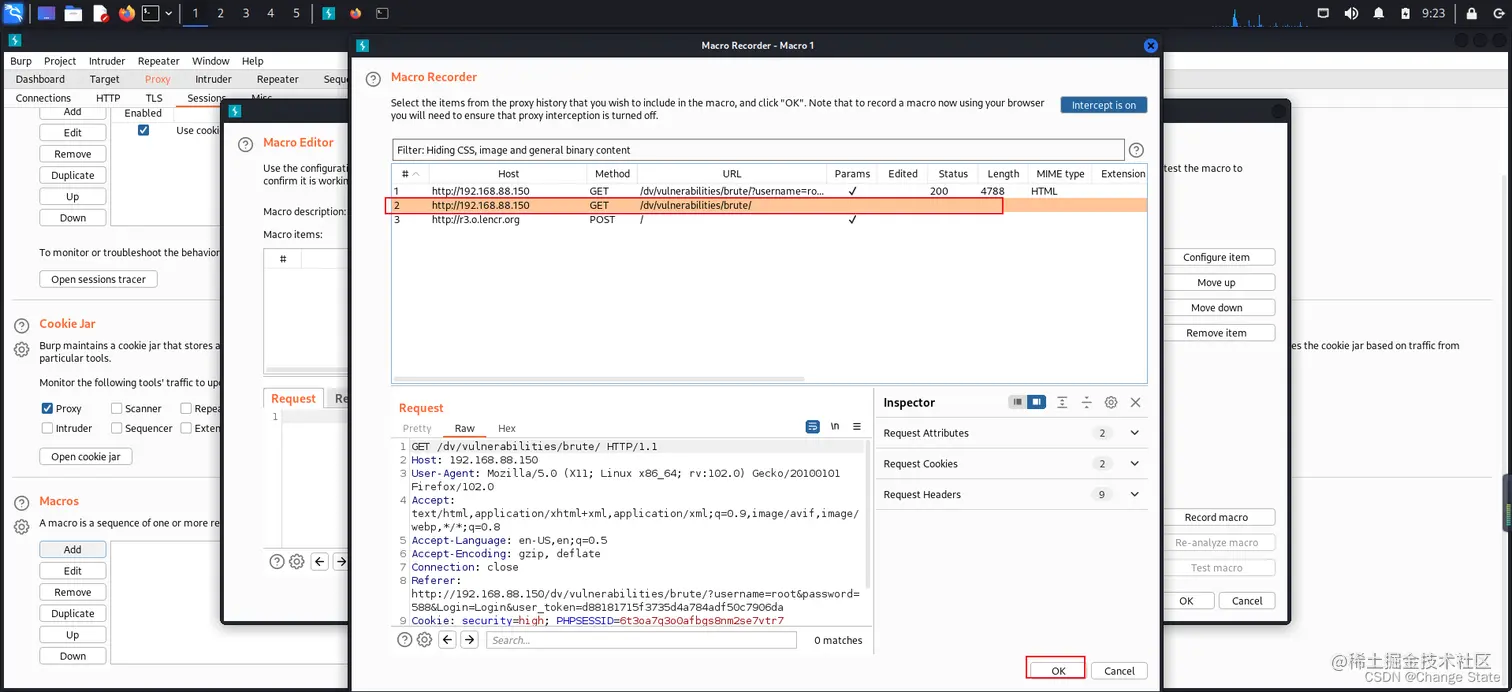Click the lock screen icon in panel

1472,13
